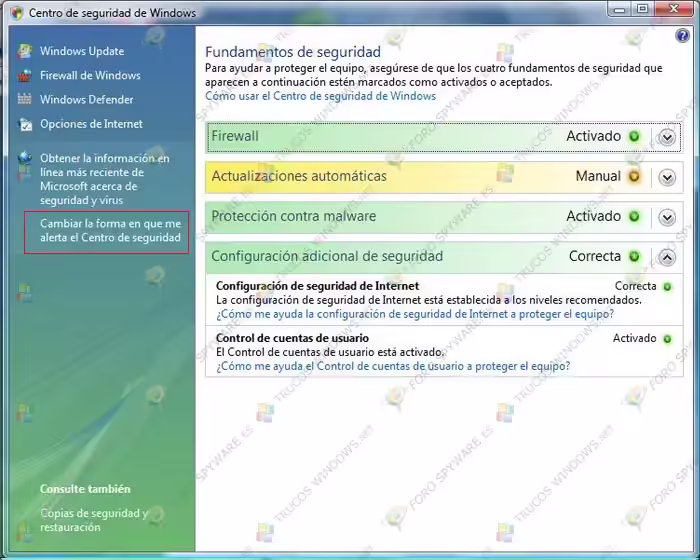Expand the Actualizaciones automáticas section chevron
700x560 pixels.
click(x=667, y=177)
